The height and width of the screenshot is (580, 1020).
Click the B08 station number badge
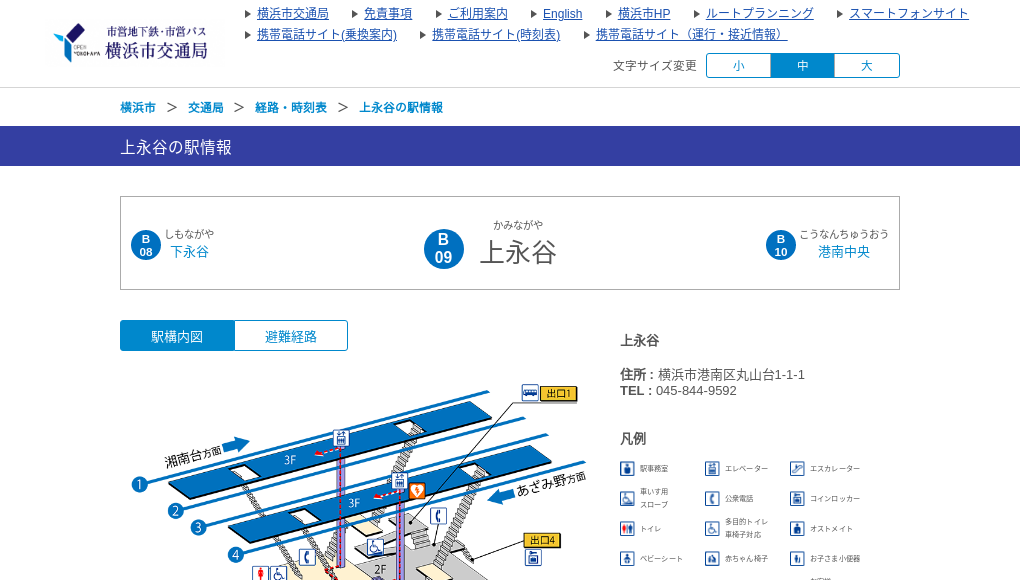pyautogui.click(x=146, y=245)
